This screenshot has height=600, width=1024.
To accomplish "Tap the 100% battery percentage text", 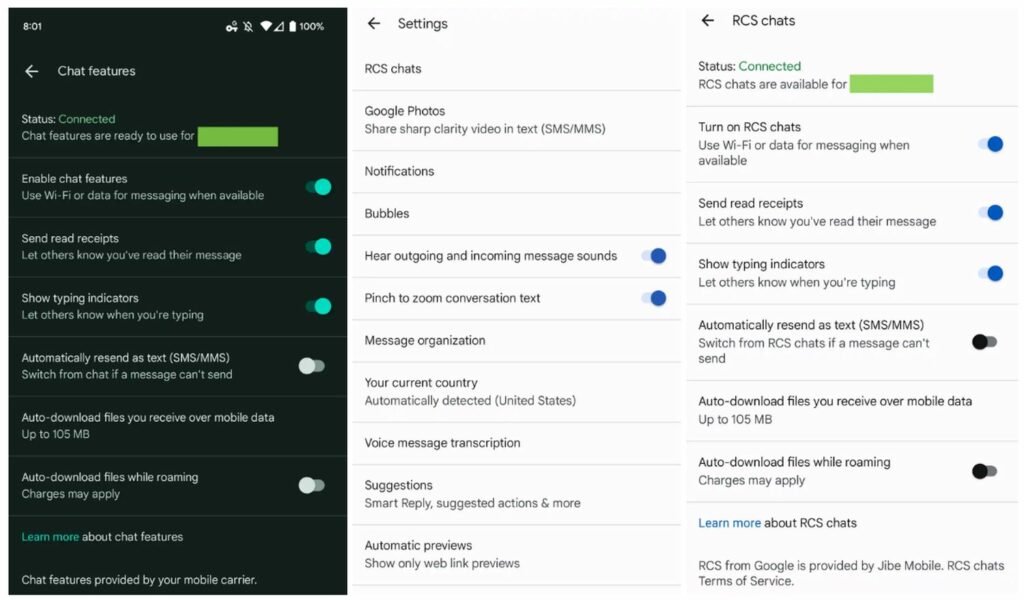I will [x=312, y=26].
